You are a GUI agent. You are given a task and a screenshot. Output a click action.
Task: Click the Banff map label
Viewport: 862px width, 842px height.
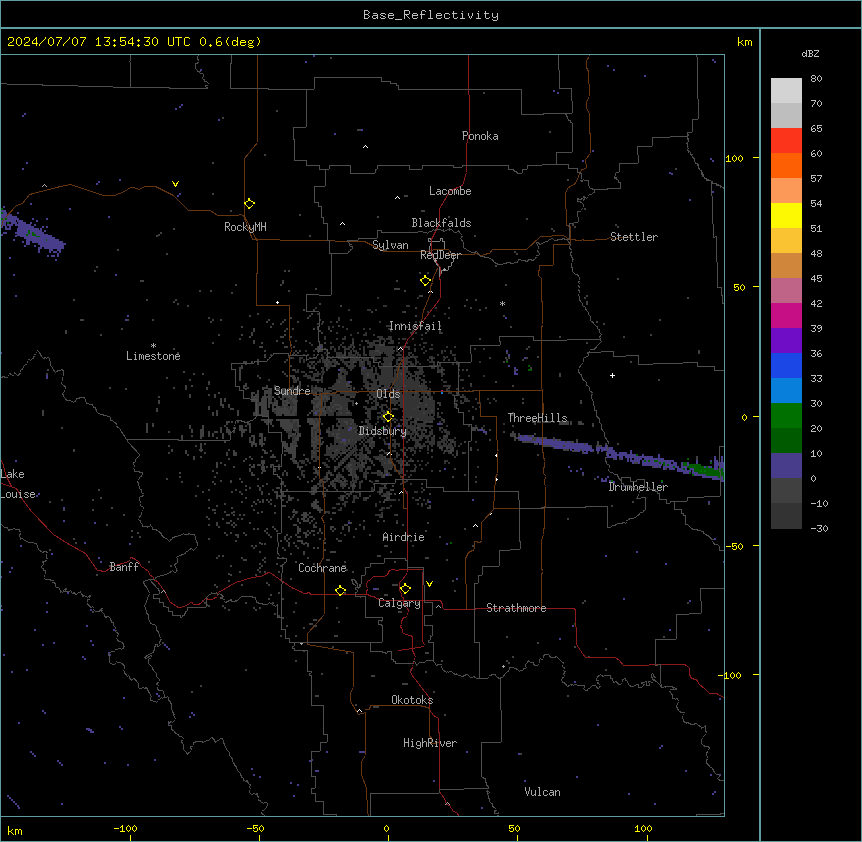(124, 567)
